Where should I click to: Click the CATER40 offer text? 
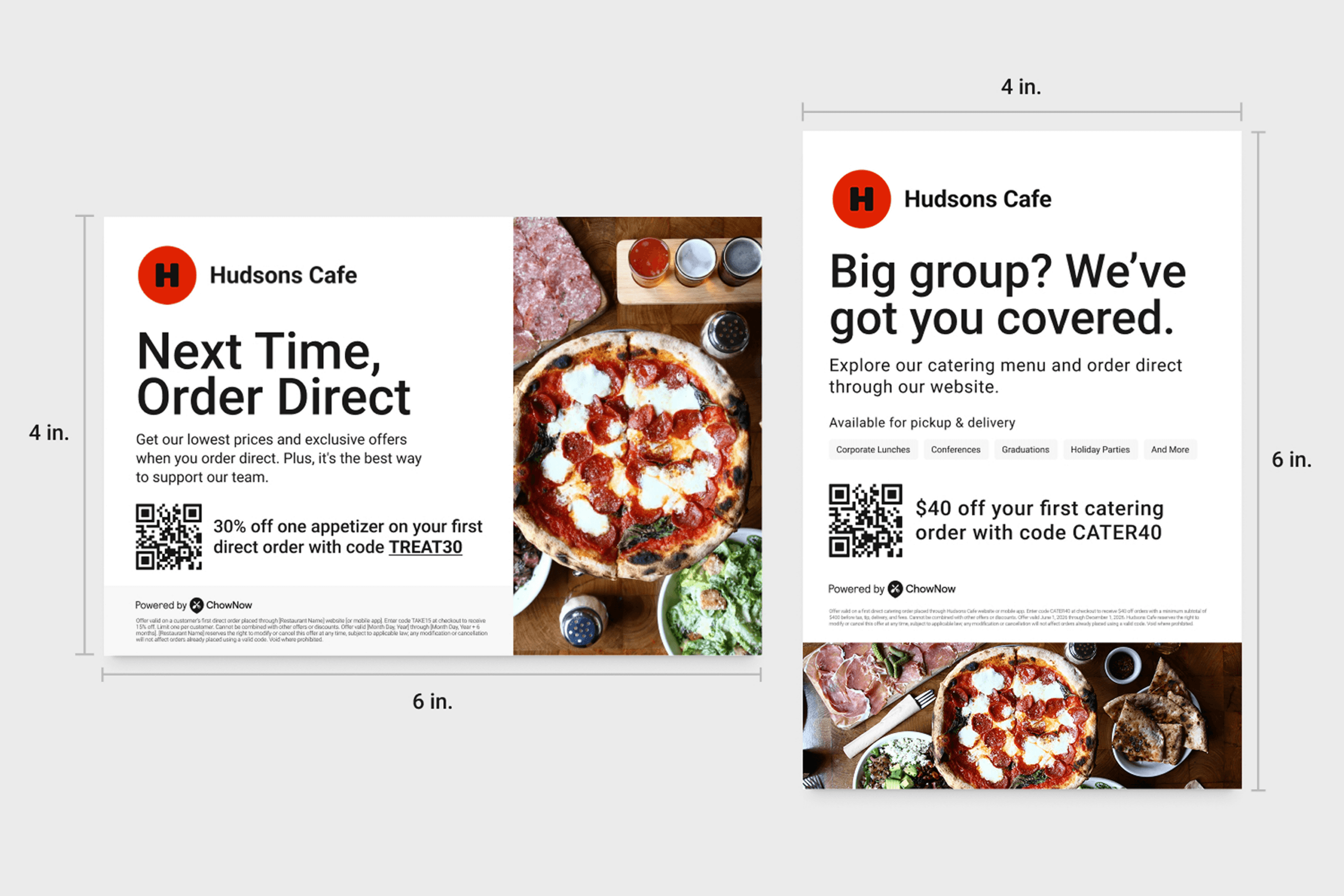pyautogui.click(x=1039, y=520)
